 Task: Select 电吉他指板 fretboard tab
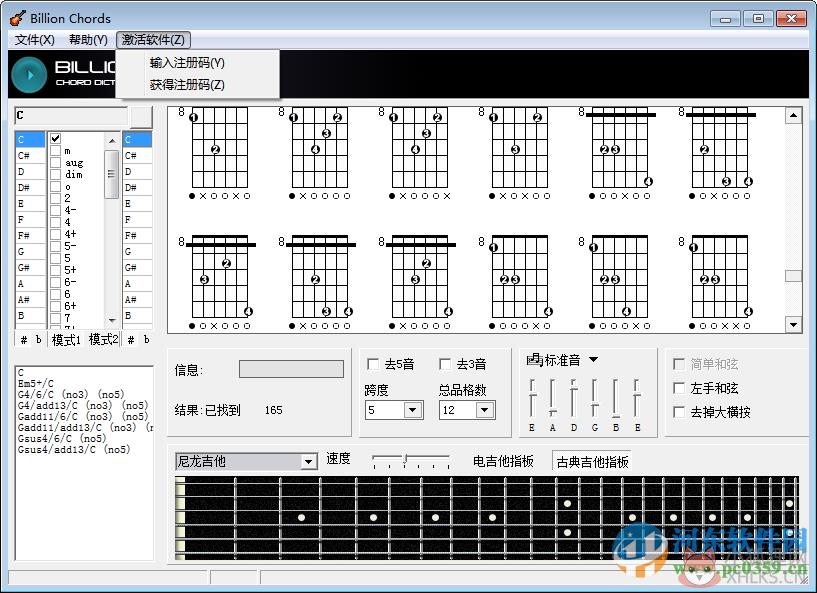503,461
